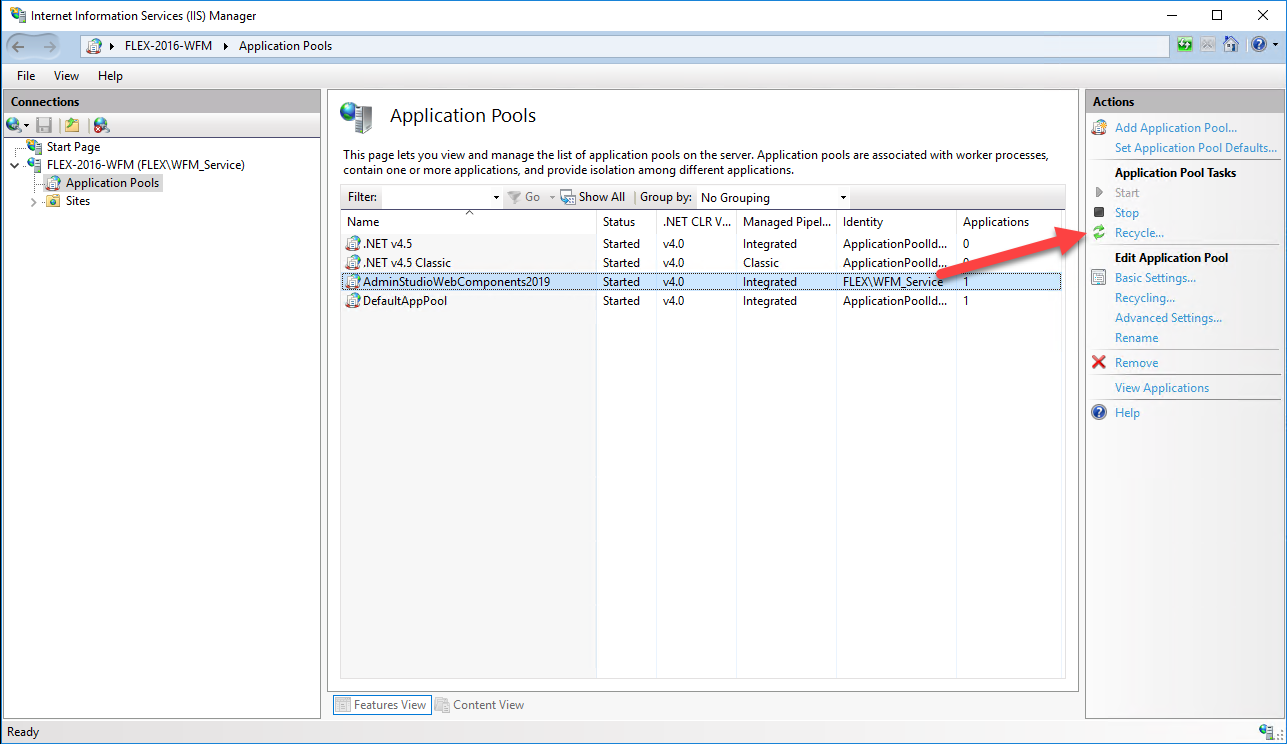Viewport: 1287px width, 744px height.
Task: Select Application Pools in Connections tree
Action: pos(112,183)
